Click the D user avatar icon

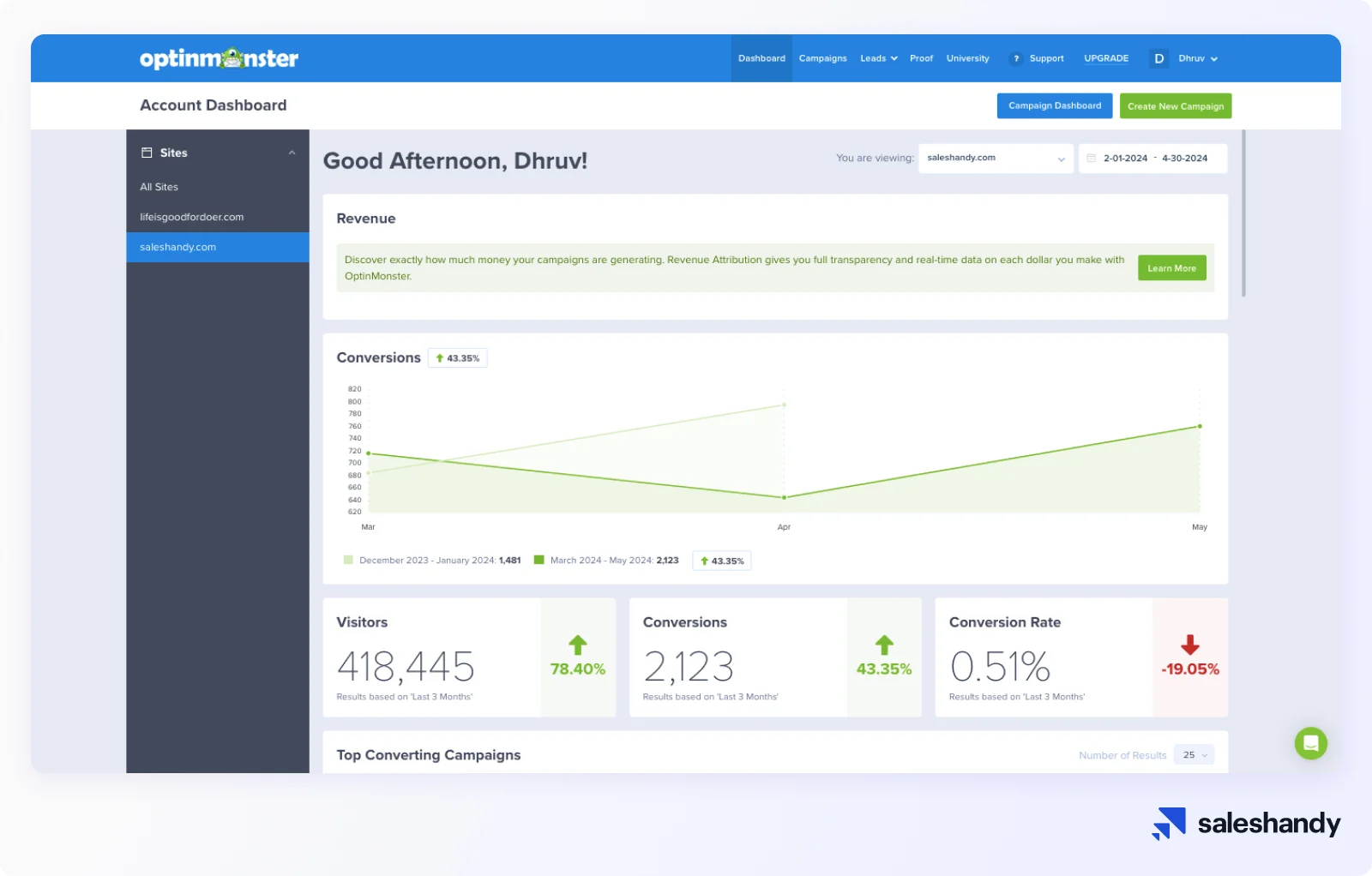1158,58
